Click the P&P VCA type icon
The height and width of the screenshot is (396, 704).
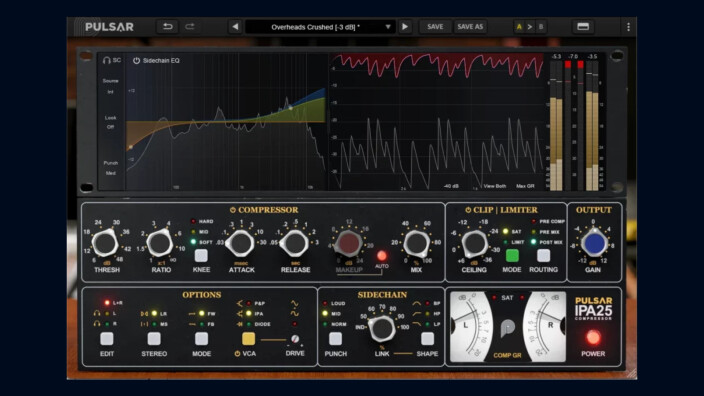pyautogui.click(x=240, y=304)
